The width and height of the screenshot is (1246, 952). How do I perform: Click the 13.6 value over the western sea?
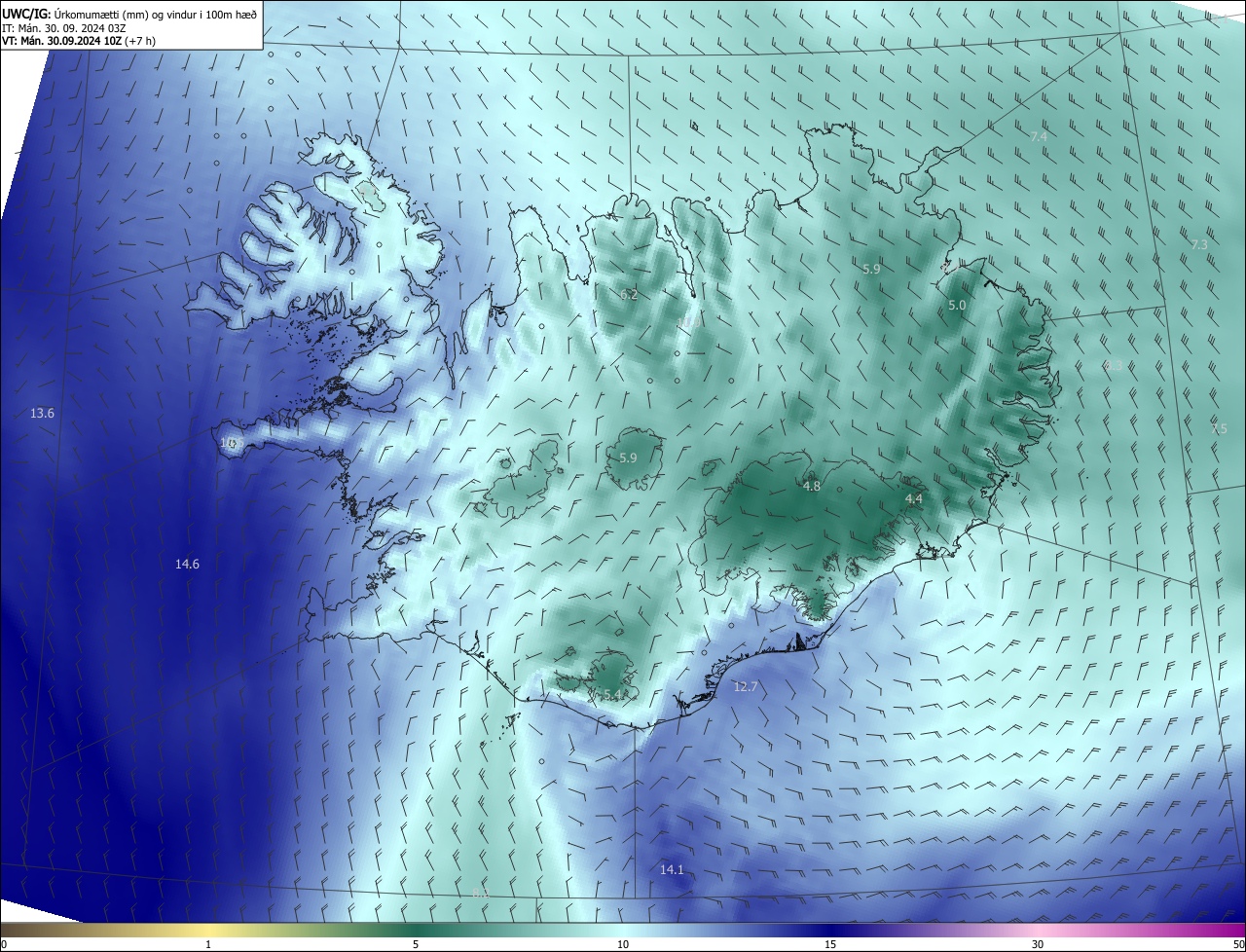[x=42, y=414]
